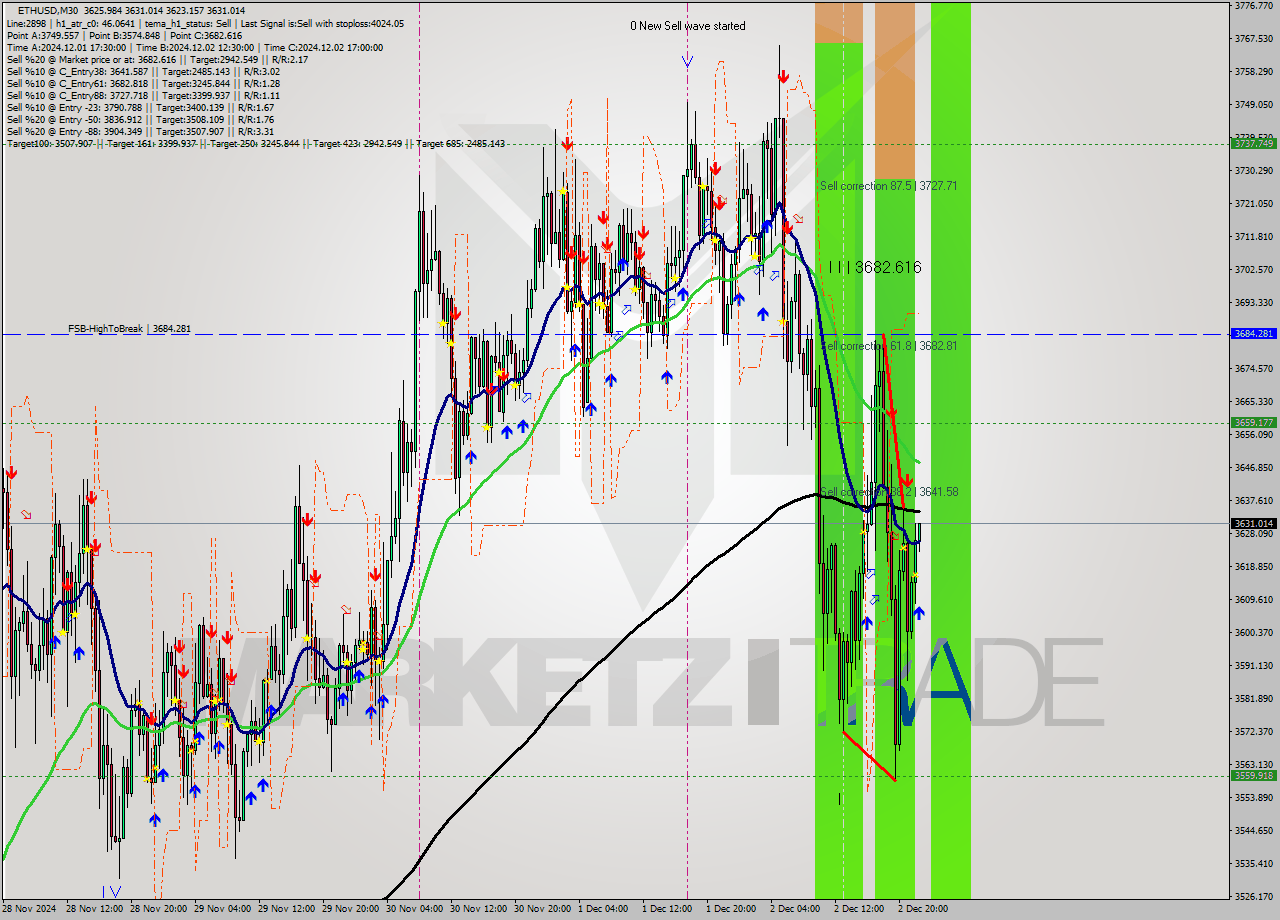The width and height of the screenshot is (1280, 920).
Task: Click the 3526.170 price axis label
Action: click(1253, 896)
